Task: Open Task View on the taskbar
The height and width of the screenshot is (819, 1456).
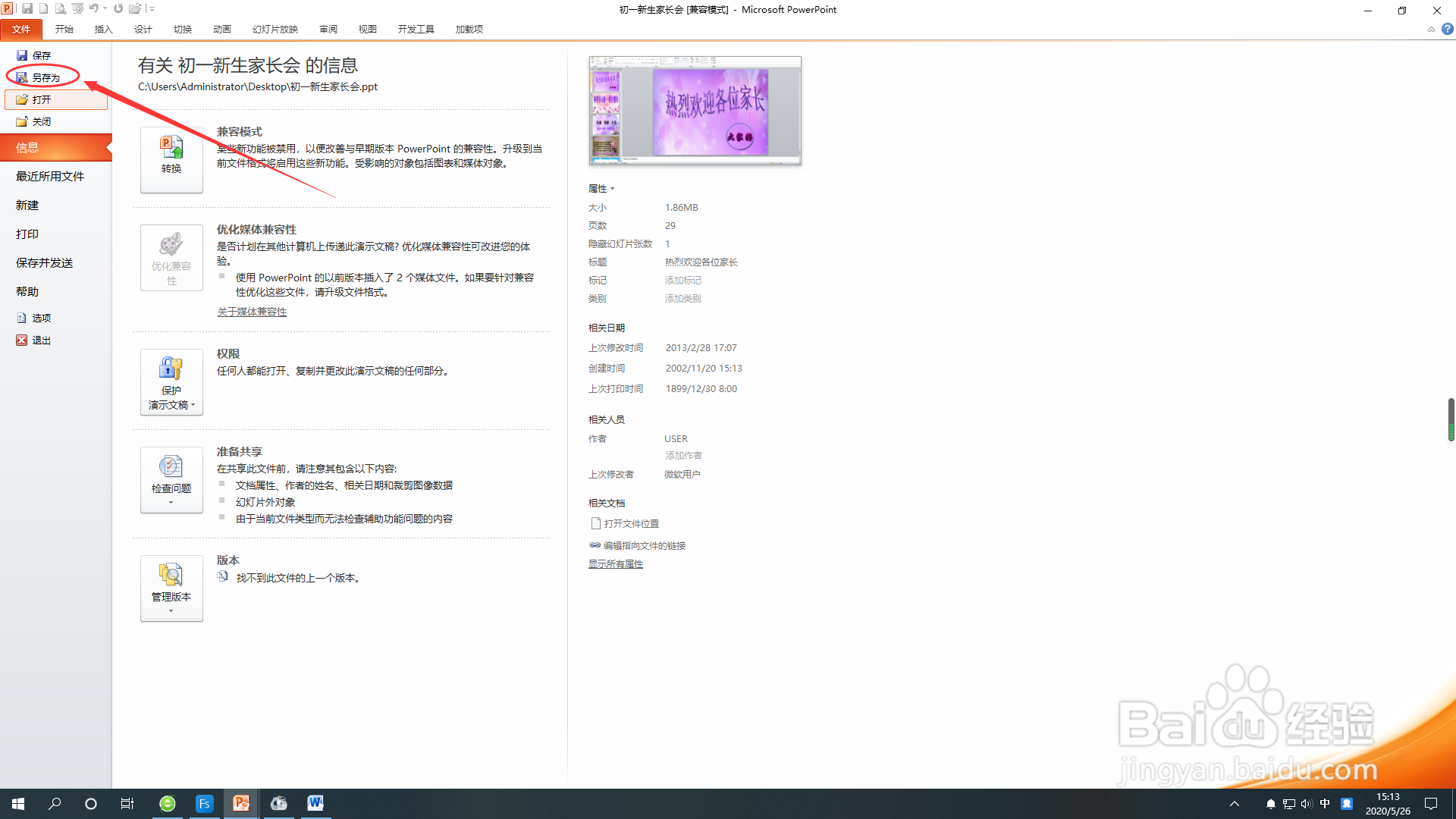Action: click(127, 804)
